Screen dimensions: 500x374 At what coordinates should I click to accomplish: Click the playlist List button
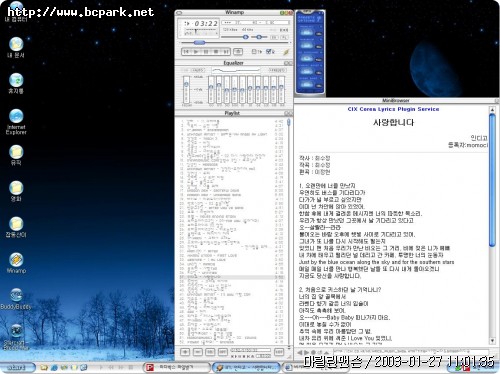click(x=279, y=352)
